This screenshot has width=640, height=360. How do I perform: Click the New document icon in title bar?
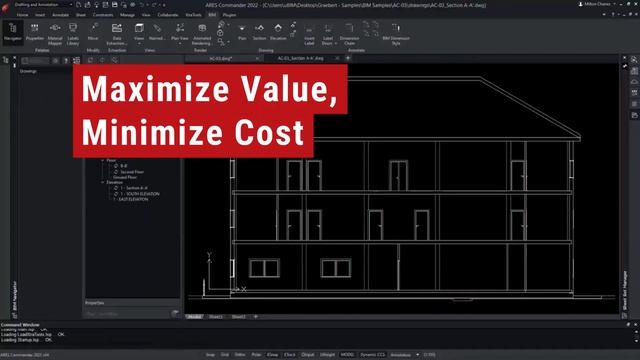[78, 4]
